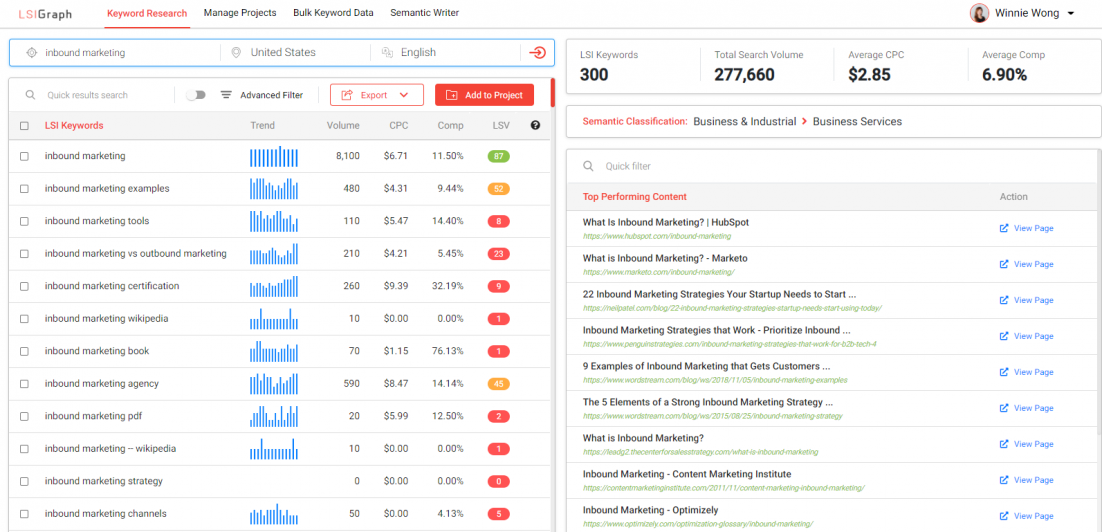The width and height of the screenshot is (1102, 532).
Task: Check the 'inbound marketing' row checkbox
Action: [25, 156]
